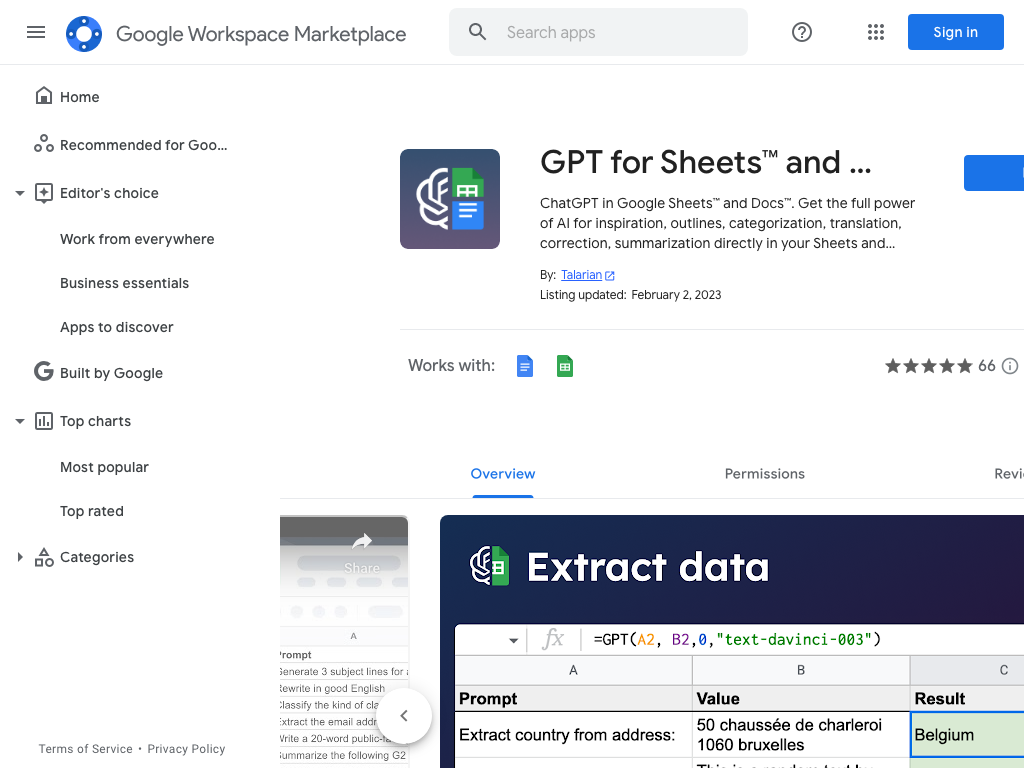Expand the Categories section

[20, 557]
